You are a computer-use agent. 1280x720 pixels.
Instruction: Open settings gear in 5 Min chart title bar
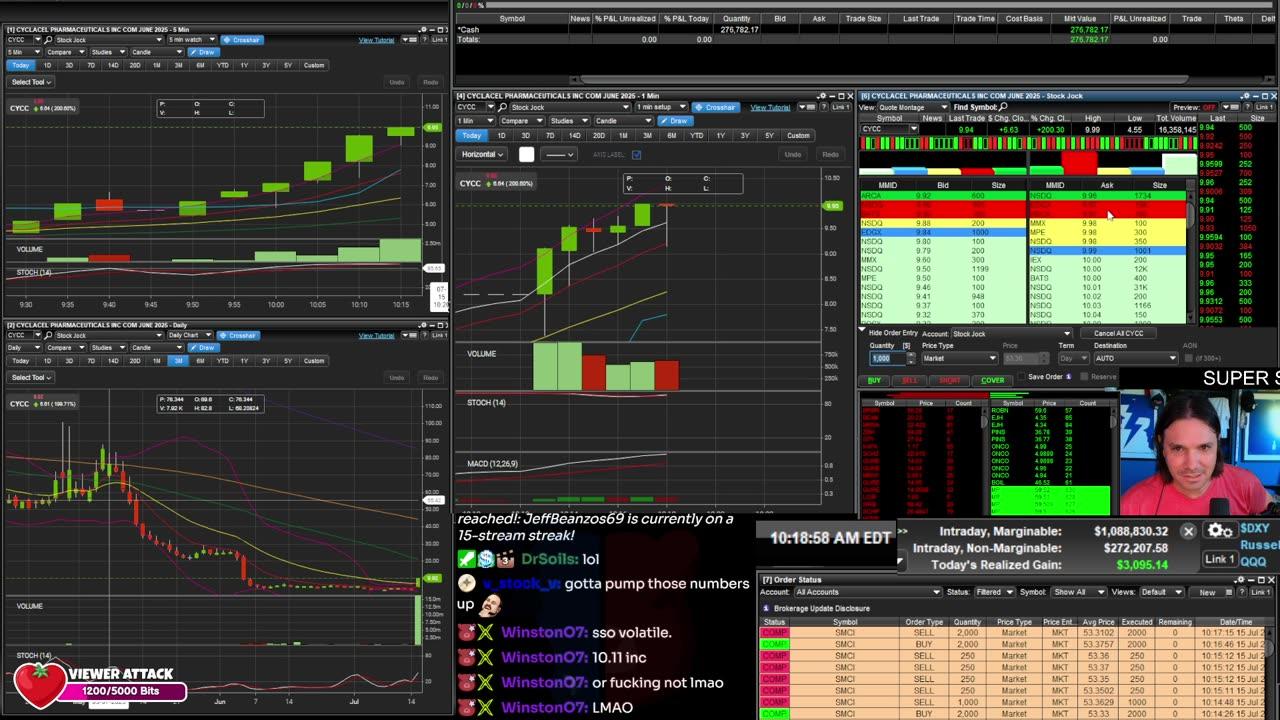point(423,29)
